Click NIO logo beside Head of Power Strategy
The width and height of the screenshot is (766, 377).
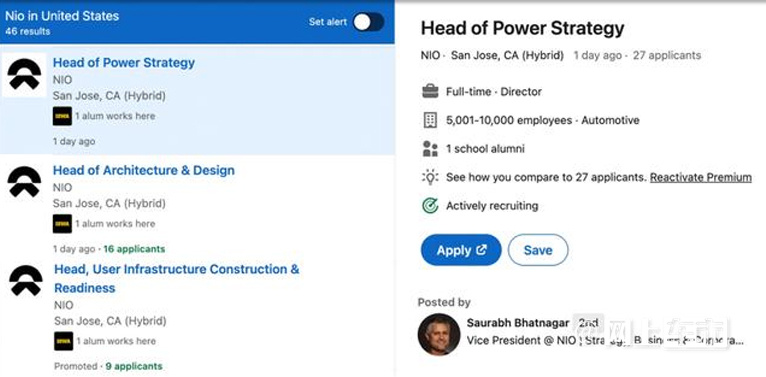[x=24, y=75]
